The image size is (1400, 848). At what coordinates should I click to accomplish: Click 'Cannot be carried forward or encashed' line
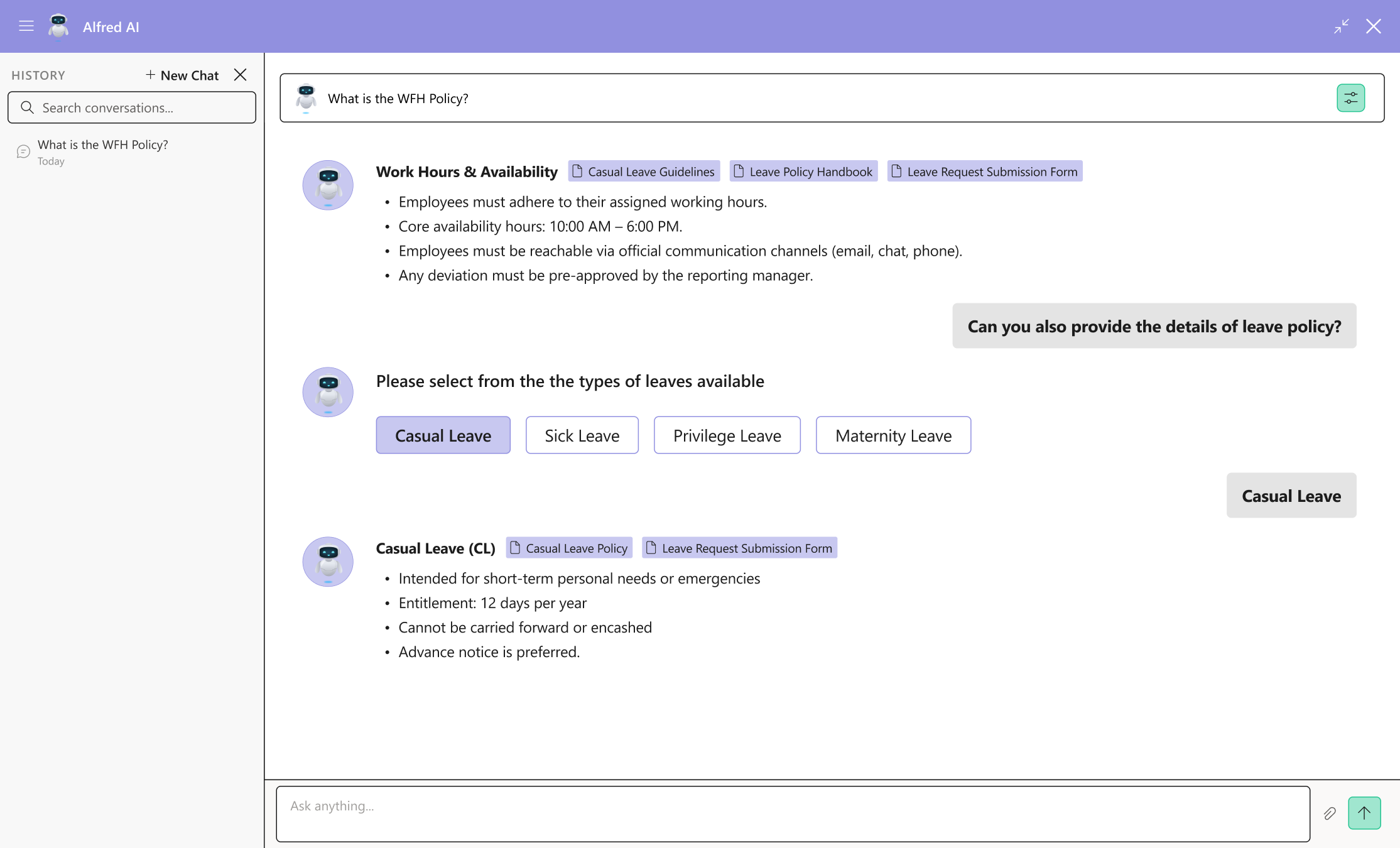[x=525, y=628]
